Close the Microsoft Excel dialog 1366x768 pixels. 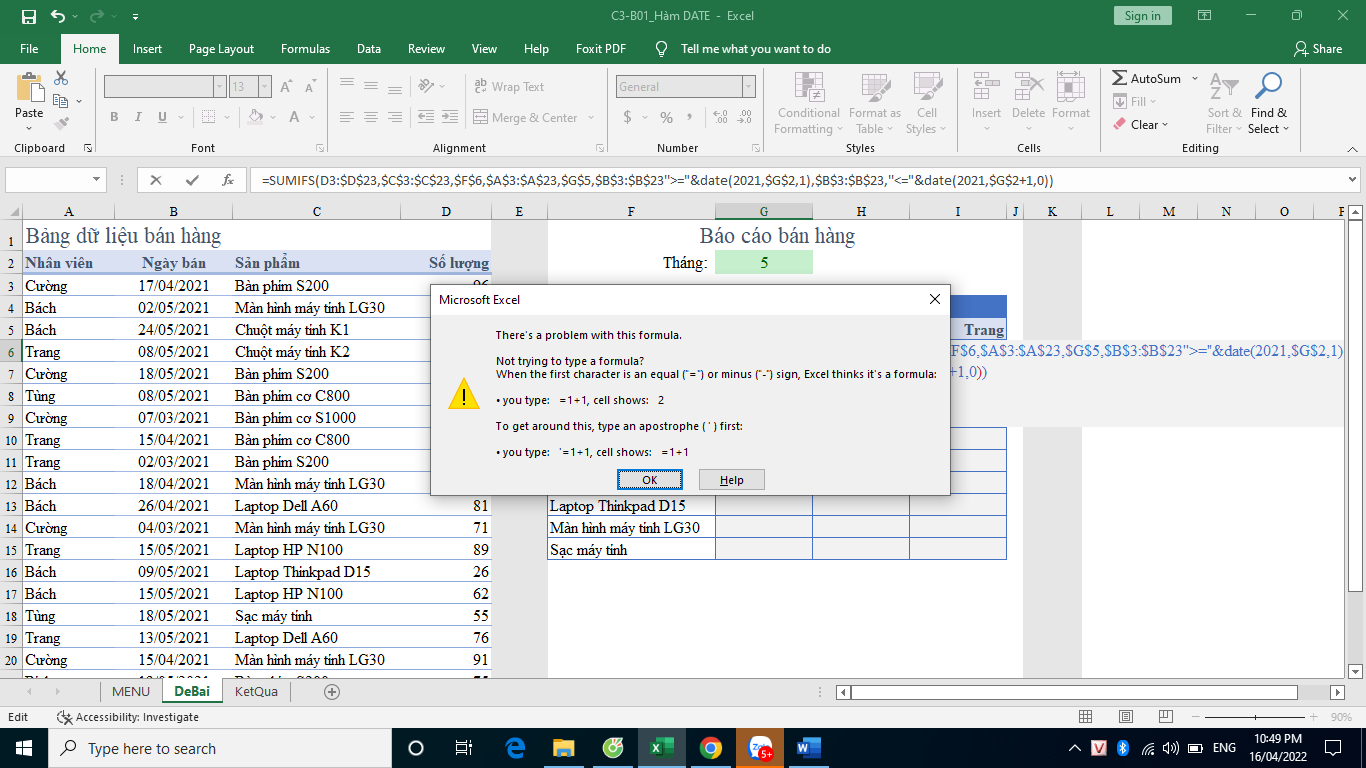coord(934,299)
